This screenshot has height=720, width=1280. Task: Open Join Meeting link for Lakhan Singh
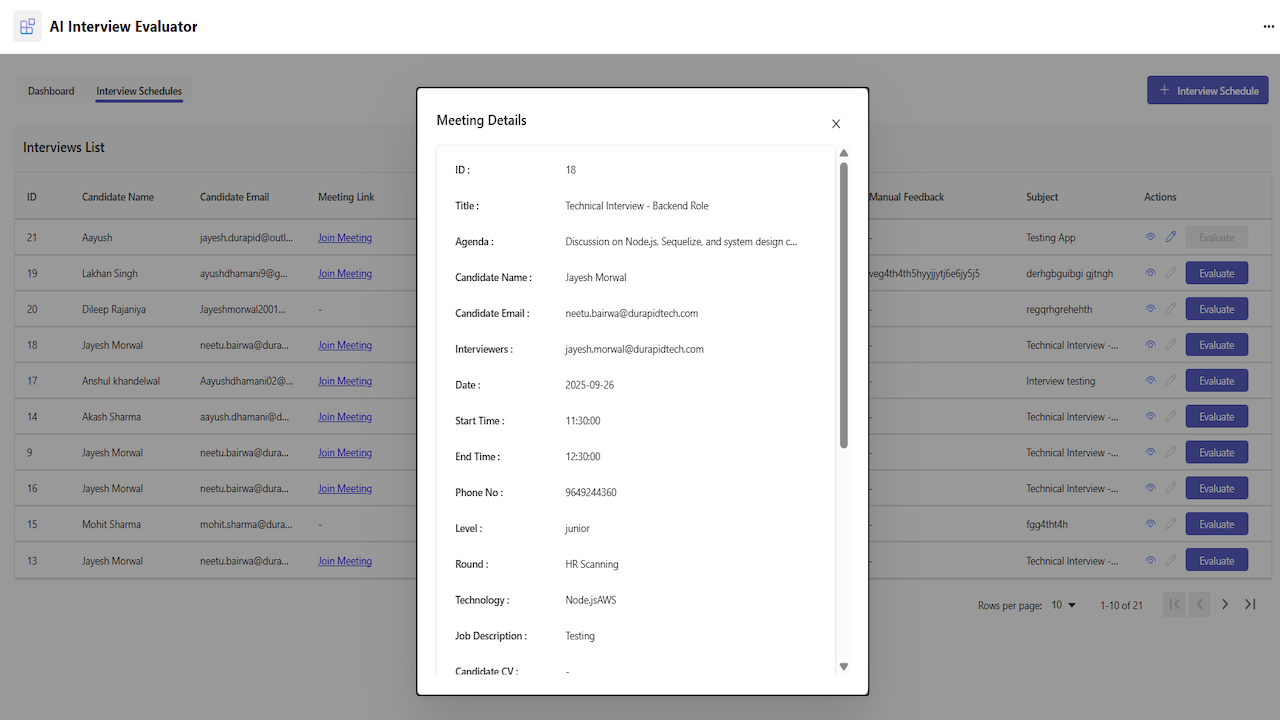point(345,274)
